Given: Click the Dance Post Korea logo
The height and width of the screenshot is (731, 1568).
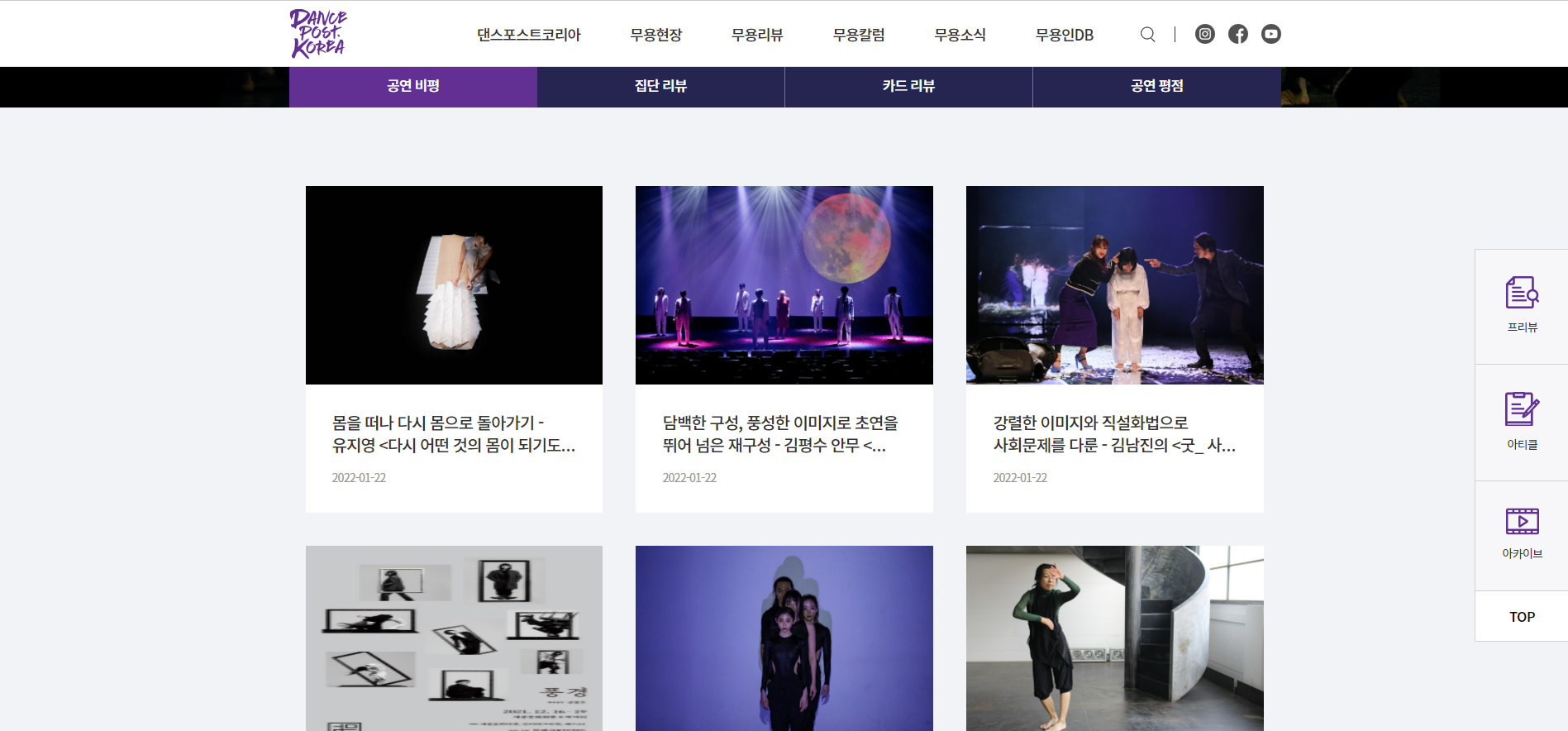Looking at the screenshot, I should coord(318,34).
